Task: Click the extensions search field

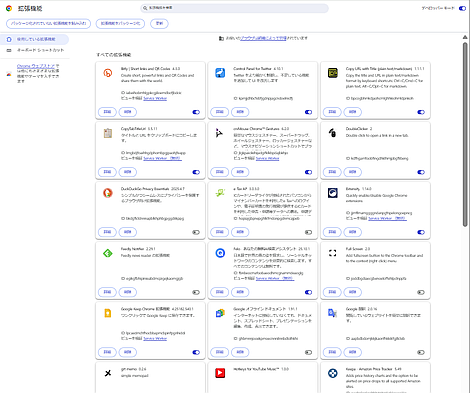Action: 234,8
